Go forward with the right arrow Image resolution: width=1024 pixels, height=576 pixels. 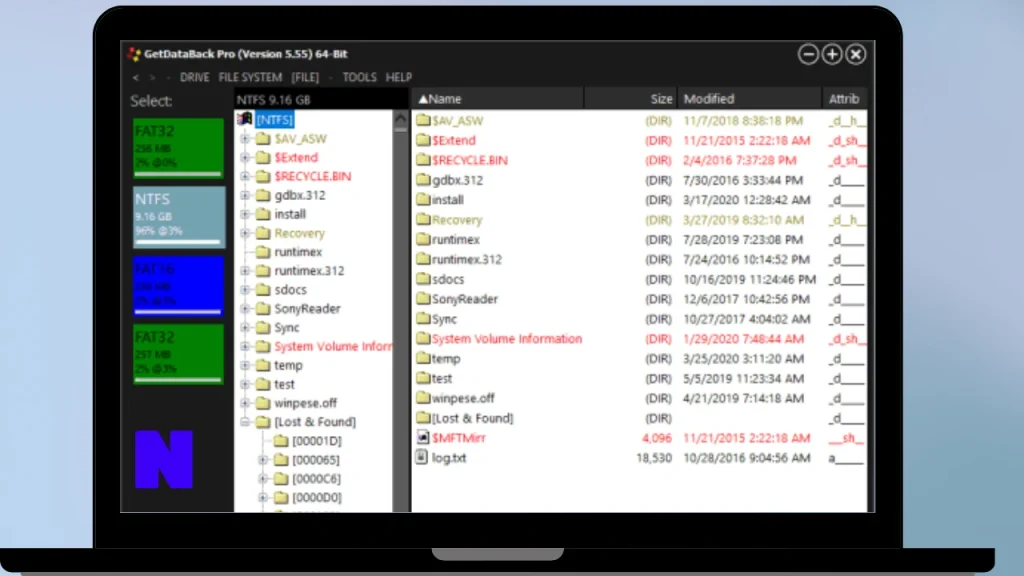(x=153, y=77)
